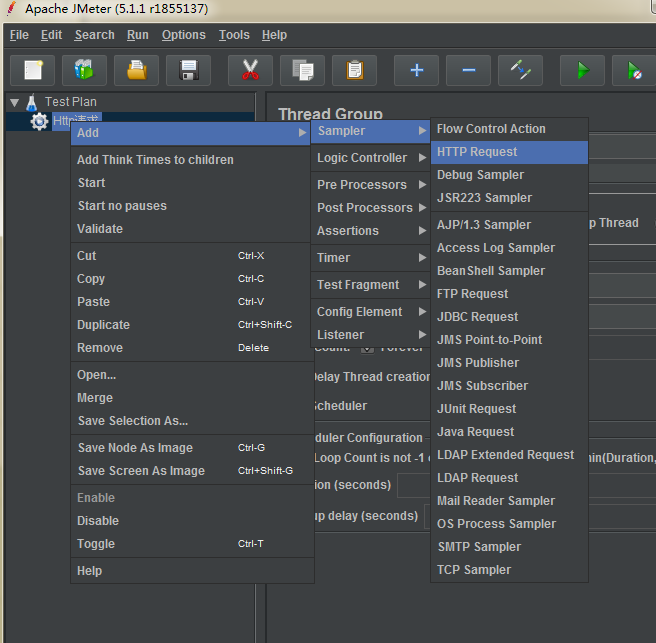The image size is (656, 643).
Task: Click Toggle in context menu
Action: coord(190,544)
